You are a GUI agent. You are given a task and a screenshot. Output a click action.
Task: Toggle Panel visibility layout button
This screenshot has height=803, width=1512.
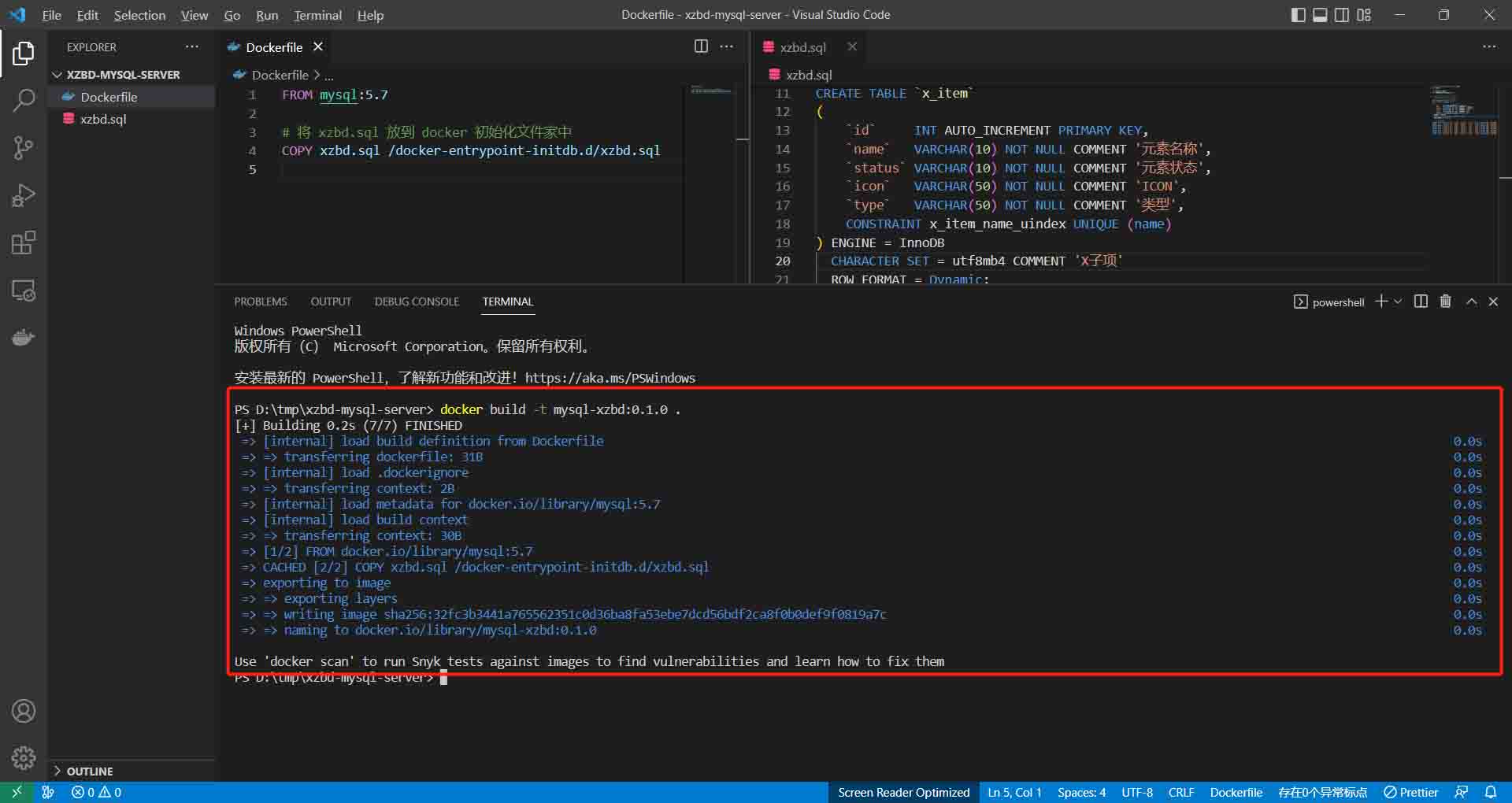1320,15
